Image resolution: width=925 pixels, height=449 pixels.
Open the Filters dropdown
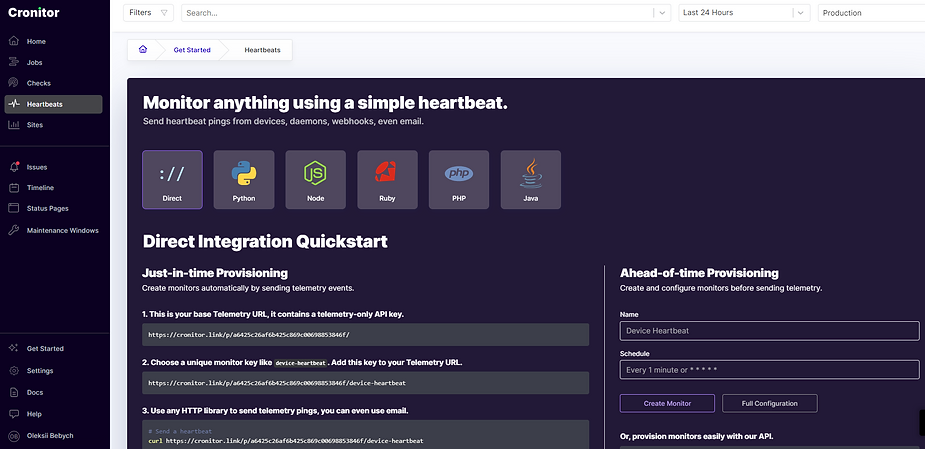pyautogui.click(x=148, y=12)
